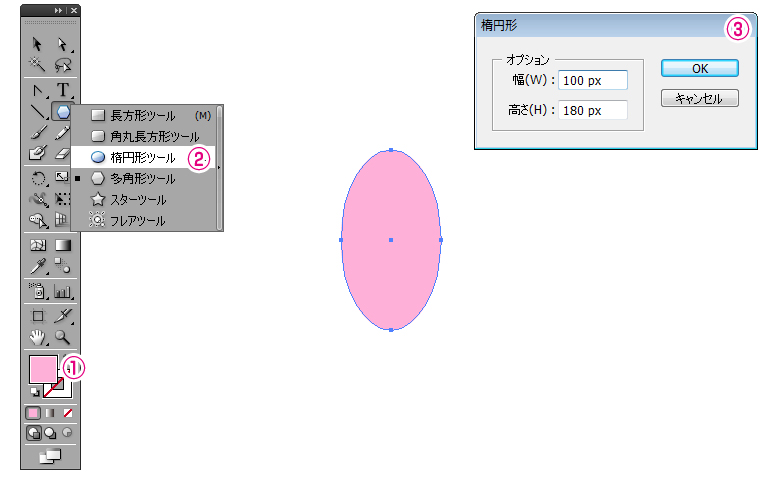Screen dimensions: 780x480
Task: Select the Width/Warp tool
Action: (x=38, y=199)
